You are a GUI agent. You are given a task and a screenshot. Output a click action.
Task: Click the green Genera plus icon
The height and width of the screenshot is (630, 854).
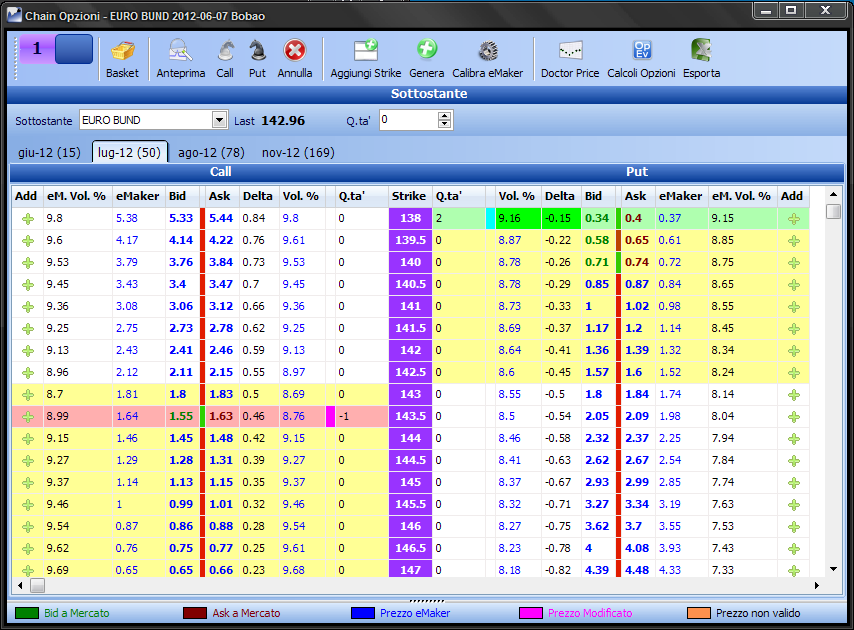pyautogui.click(x=426, y=50)
